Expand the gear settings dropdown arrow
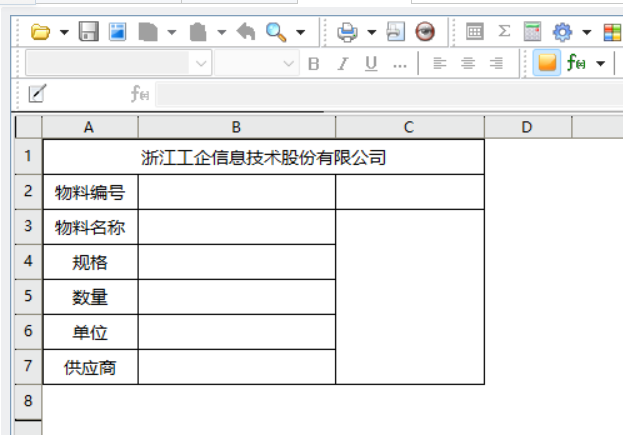The image size is (623, 435). coord(586,32)
